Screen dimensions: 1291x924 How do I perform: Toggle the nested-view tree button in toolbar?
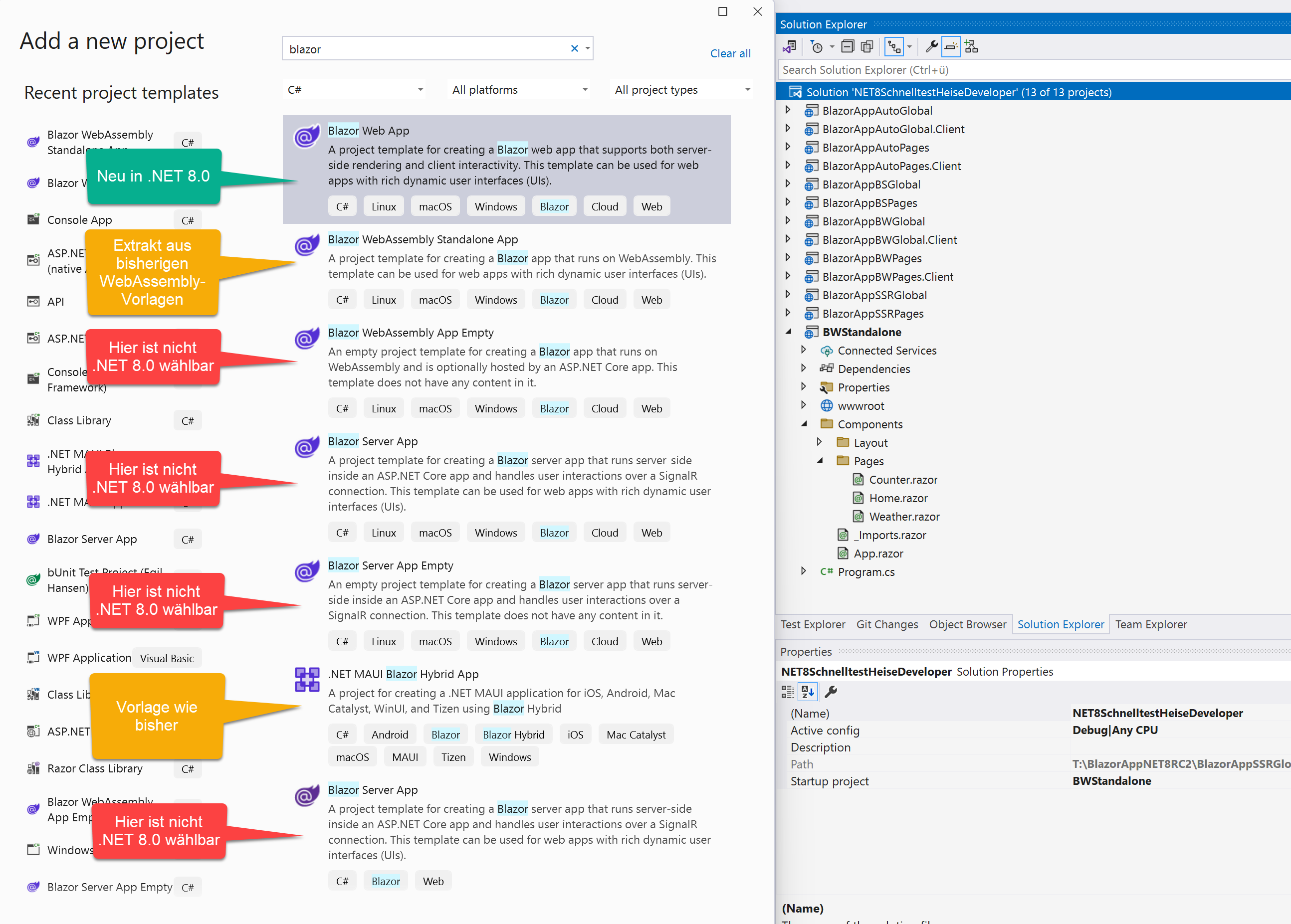click(894, 47)
